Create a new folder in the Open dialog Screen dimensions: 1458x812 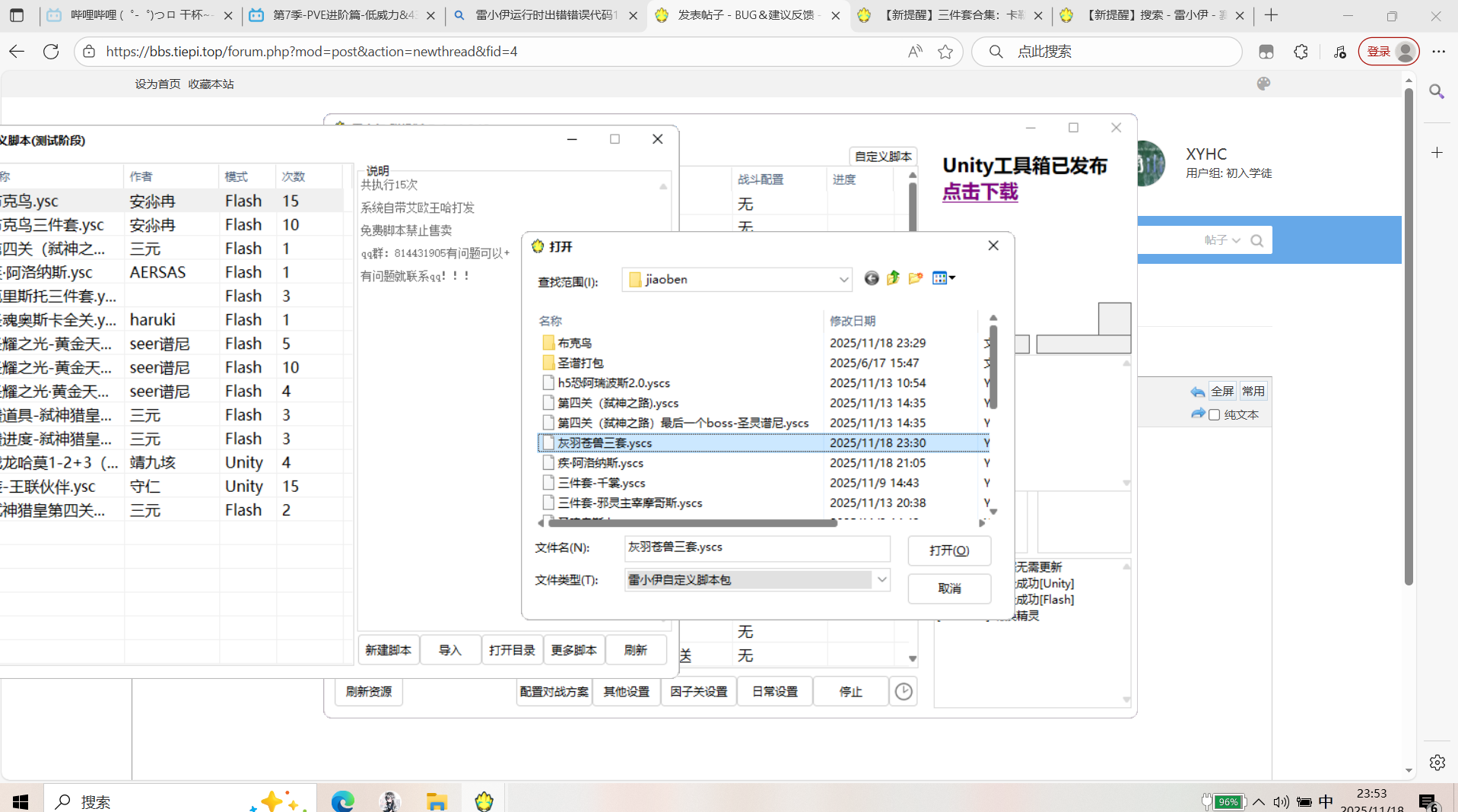(x=916, y=278)
